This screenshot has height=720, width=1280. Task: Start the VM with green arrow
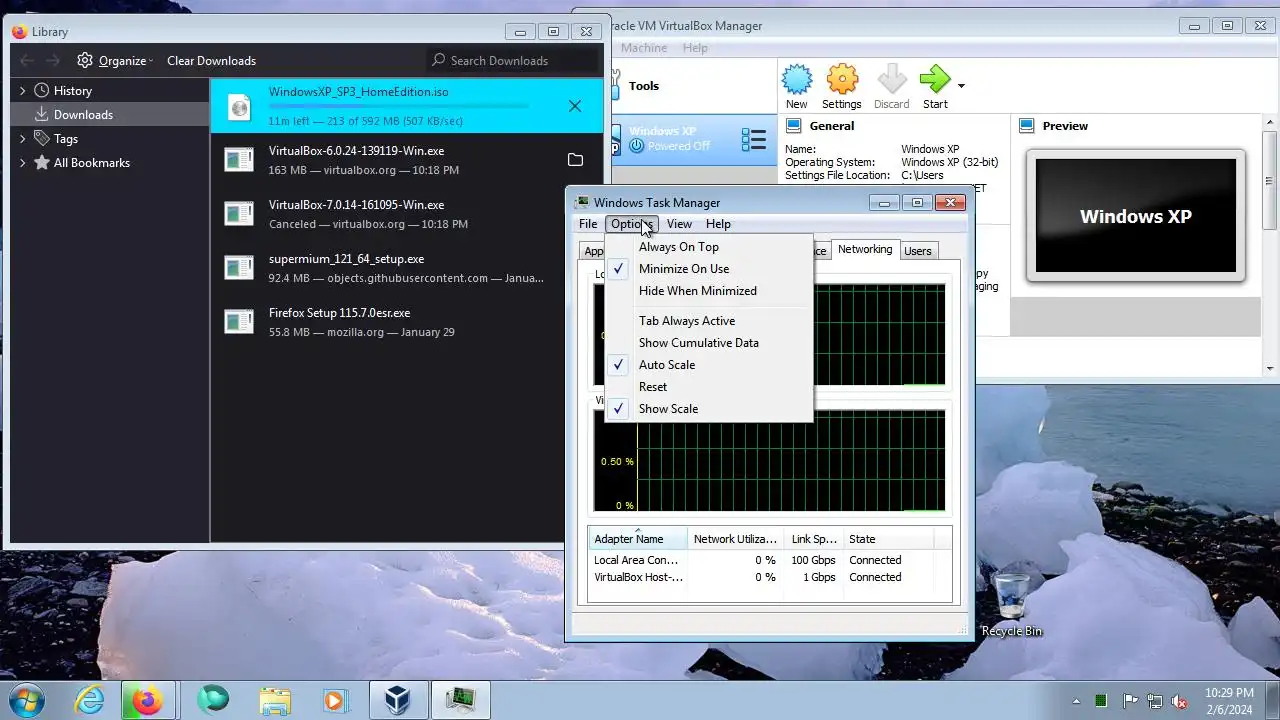click(x=935, y=86)
